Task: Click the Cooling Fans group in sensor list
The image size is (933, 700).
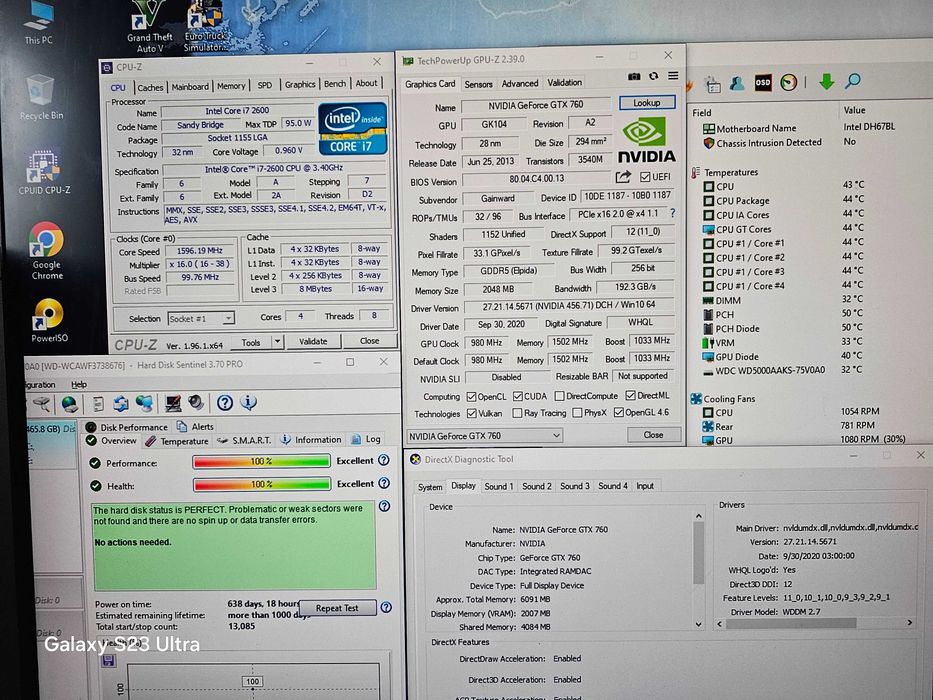Action: [x=729, y=399]
